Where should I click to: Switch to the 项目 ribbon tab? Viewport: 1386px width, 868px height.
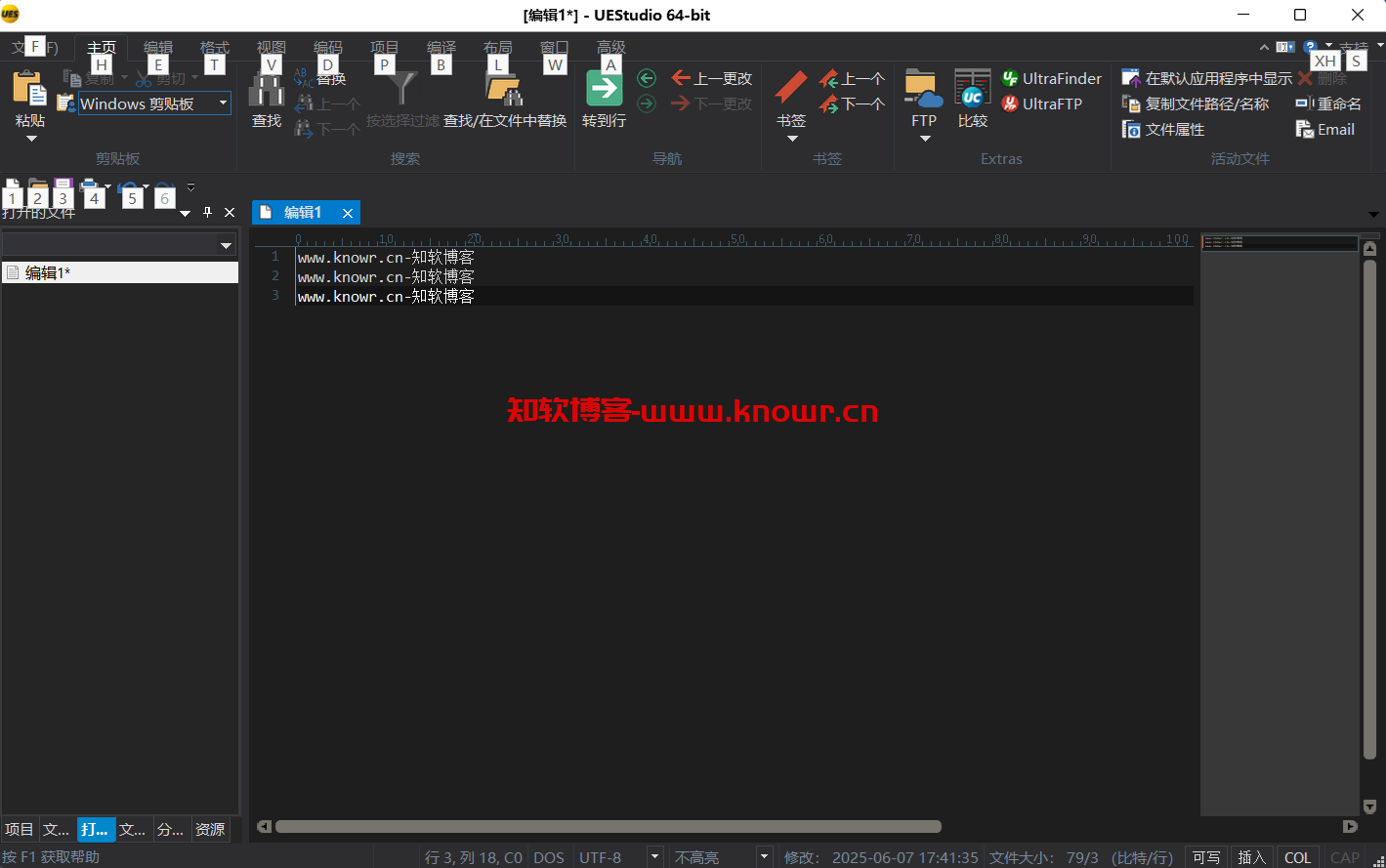click(x=385, y=47)
